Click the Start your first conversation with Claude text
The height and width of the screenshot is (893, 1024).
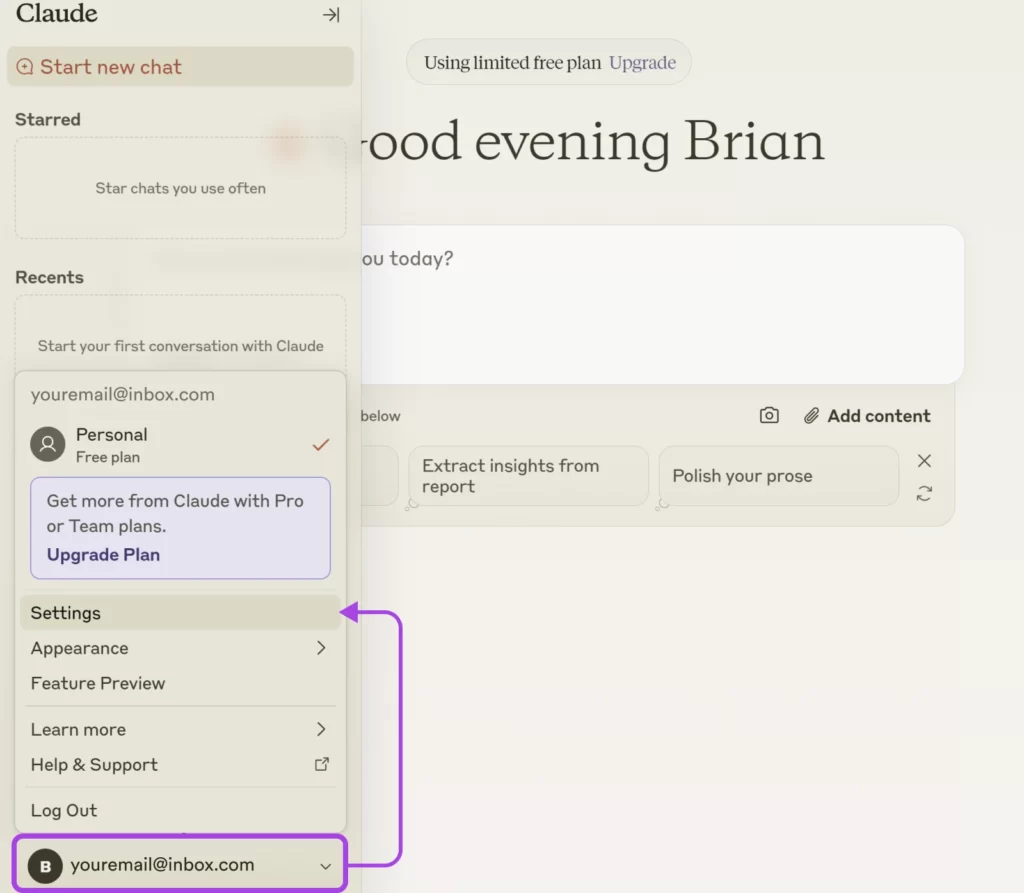[x=180, y=346]
